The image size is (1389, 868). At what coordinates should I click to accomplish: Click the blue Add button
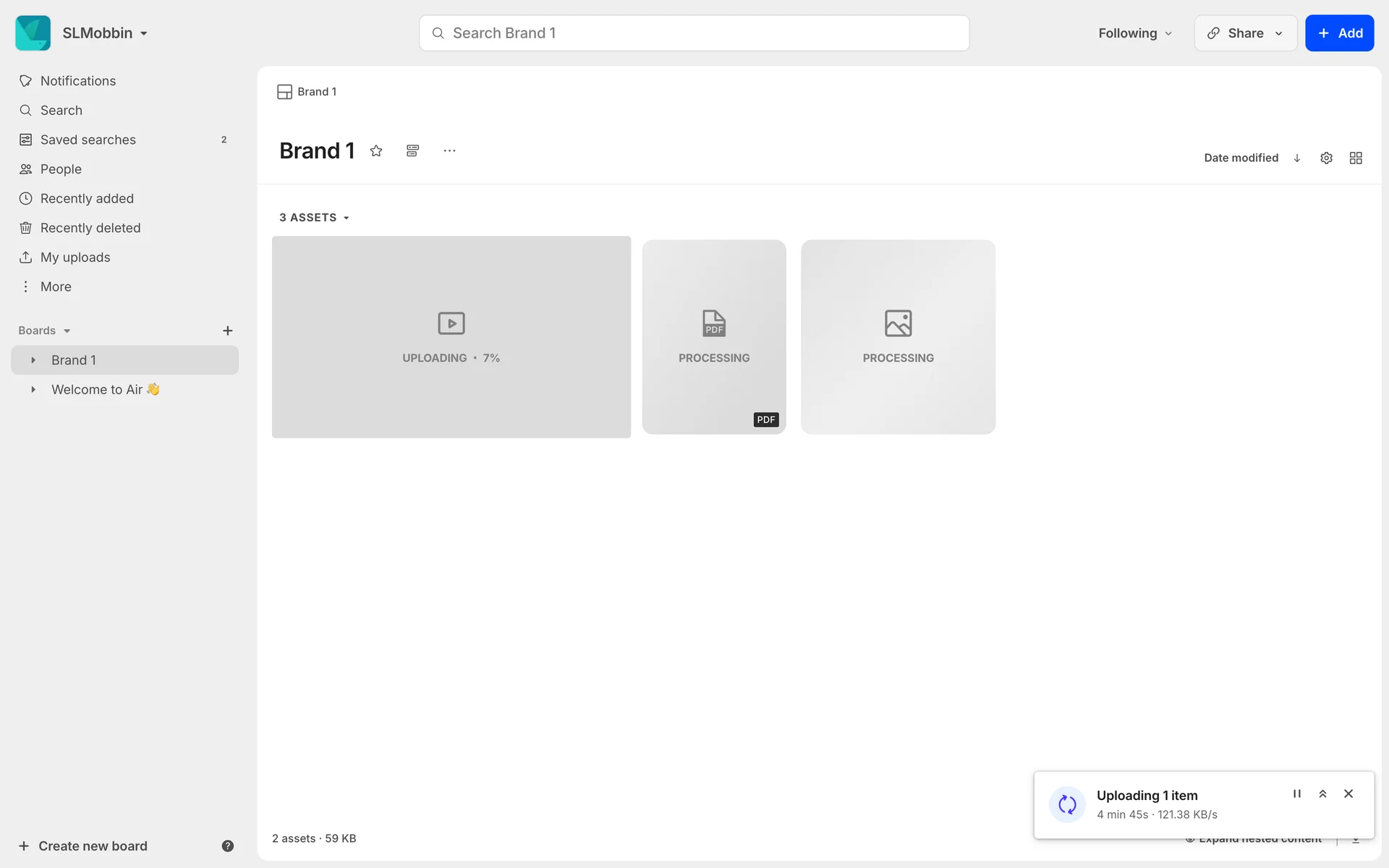coord(1339,33)
